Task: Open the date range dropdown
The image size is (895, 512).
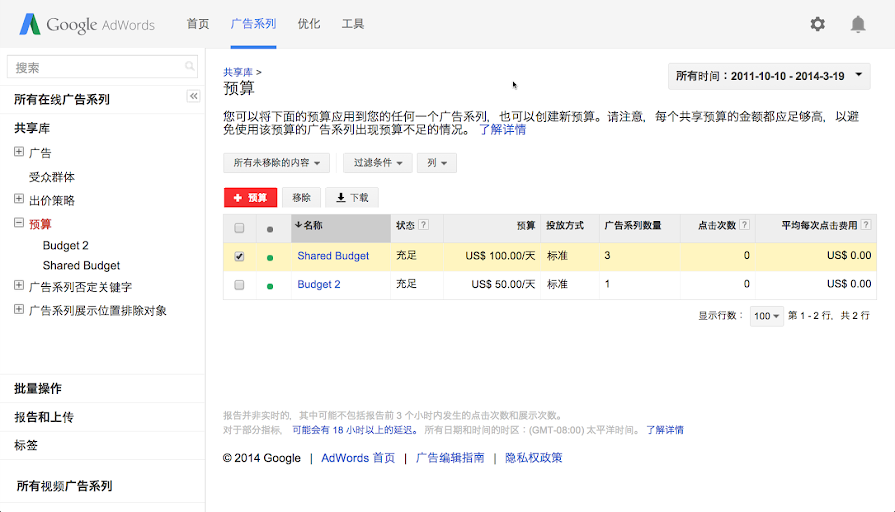Action: click(770, 76)
